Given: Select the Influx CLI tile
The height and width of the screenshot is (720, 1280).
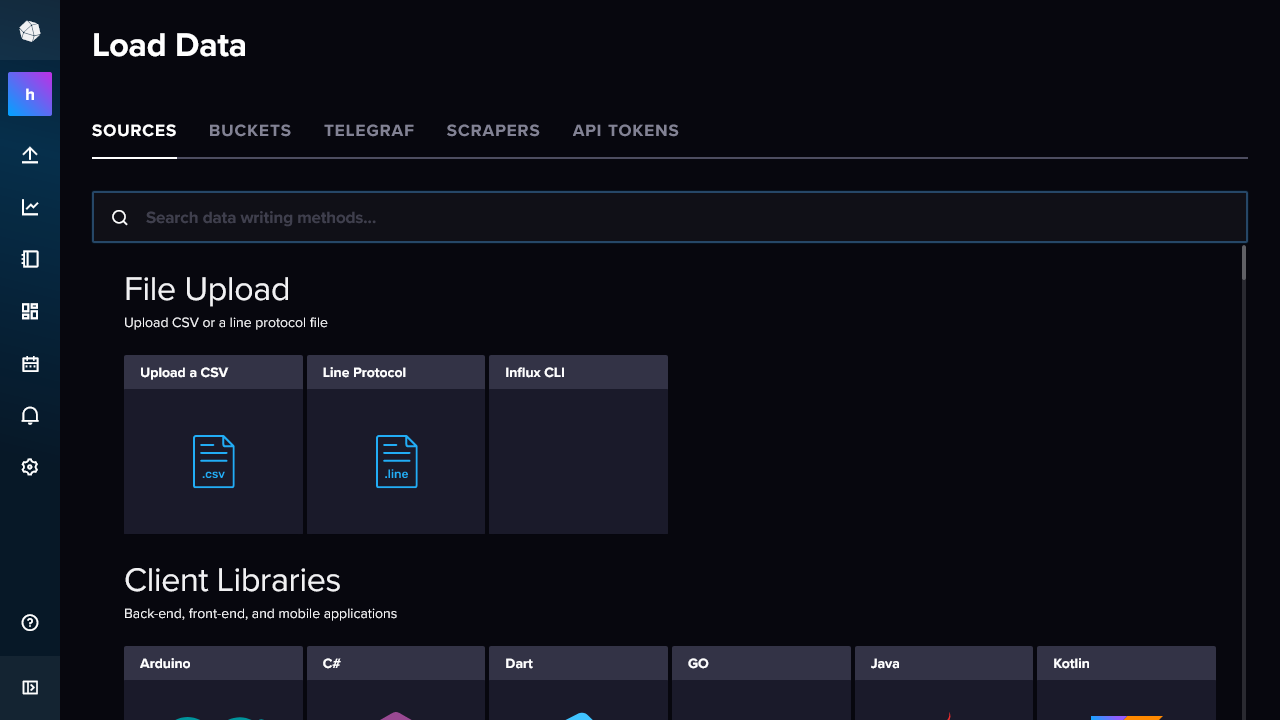Looking at the screenshot, I should click(578, 445).
